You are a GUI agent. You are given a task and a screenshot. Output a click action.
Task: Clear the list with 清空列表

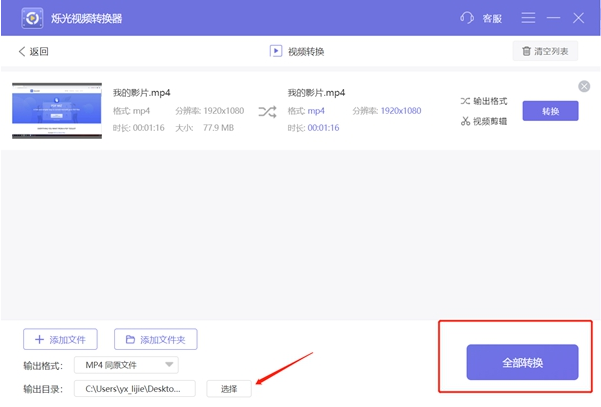click(545, 51)
